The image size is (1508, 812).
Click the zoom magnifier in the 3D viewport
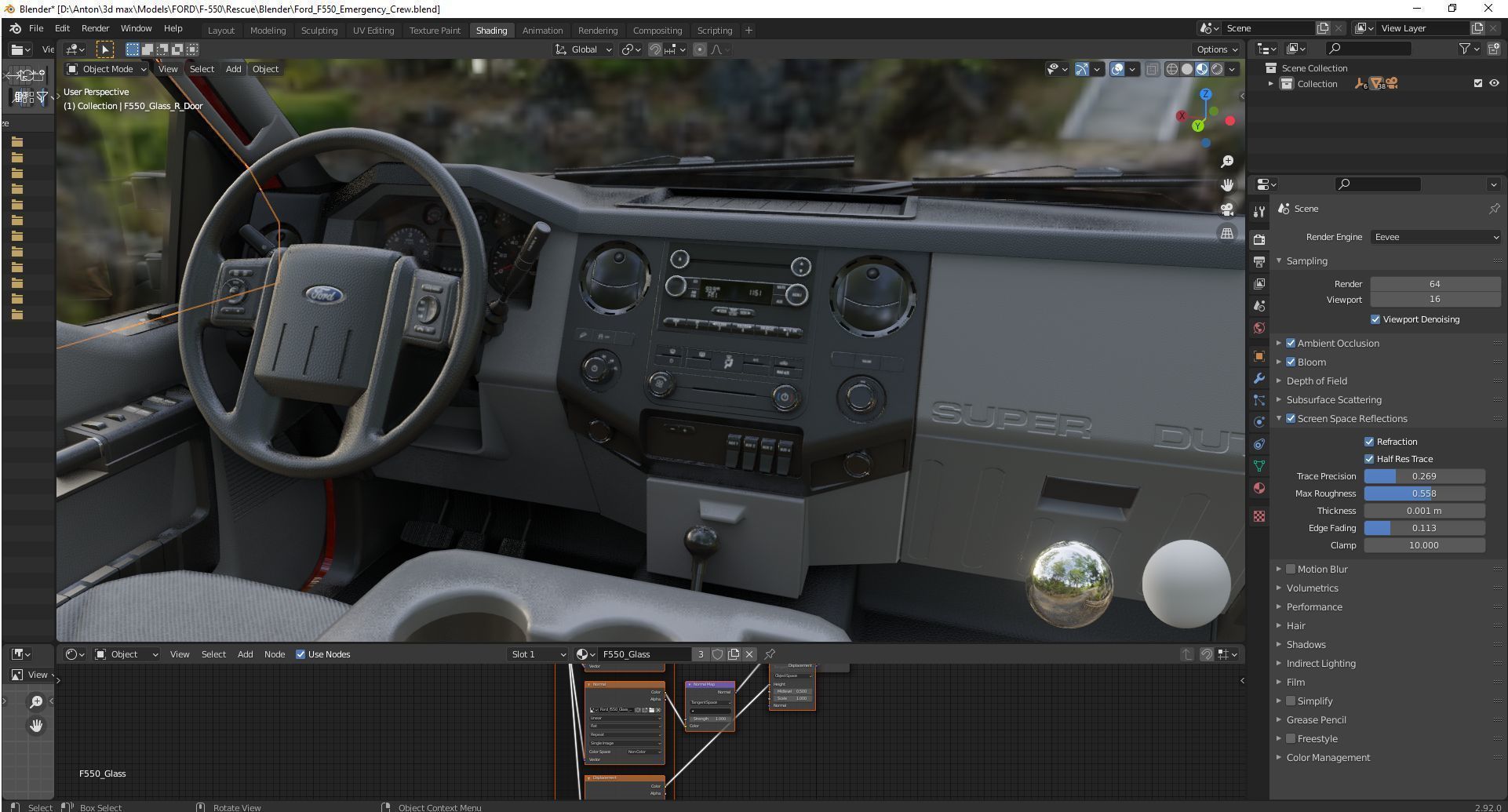point(1227,162)
